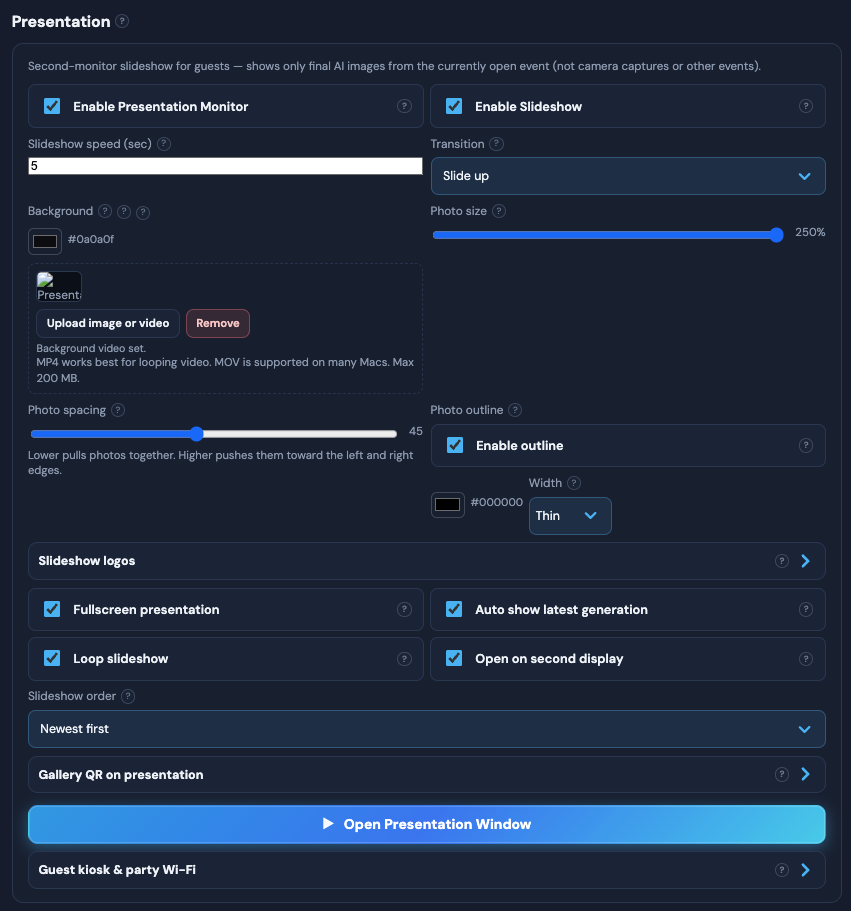This screenshot has height=911, width=851.
Task: Show help for Photo size
Action: click(x=499, y=211)
